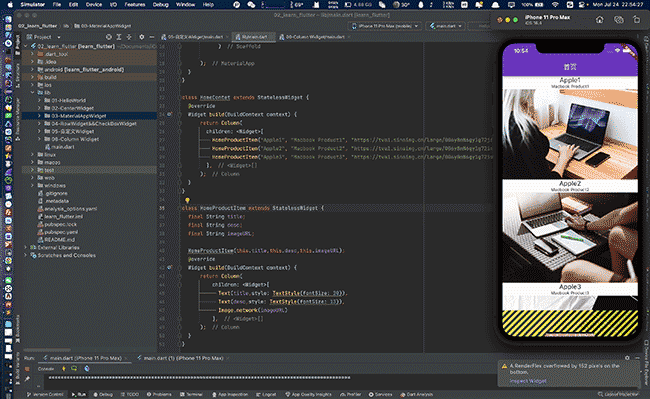This screenshot has width=650, height=399.
Task: Collapse all project tree nodes icon
Action: (x=129, y=37)
